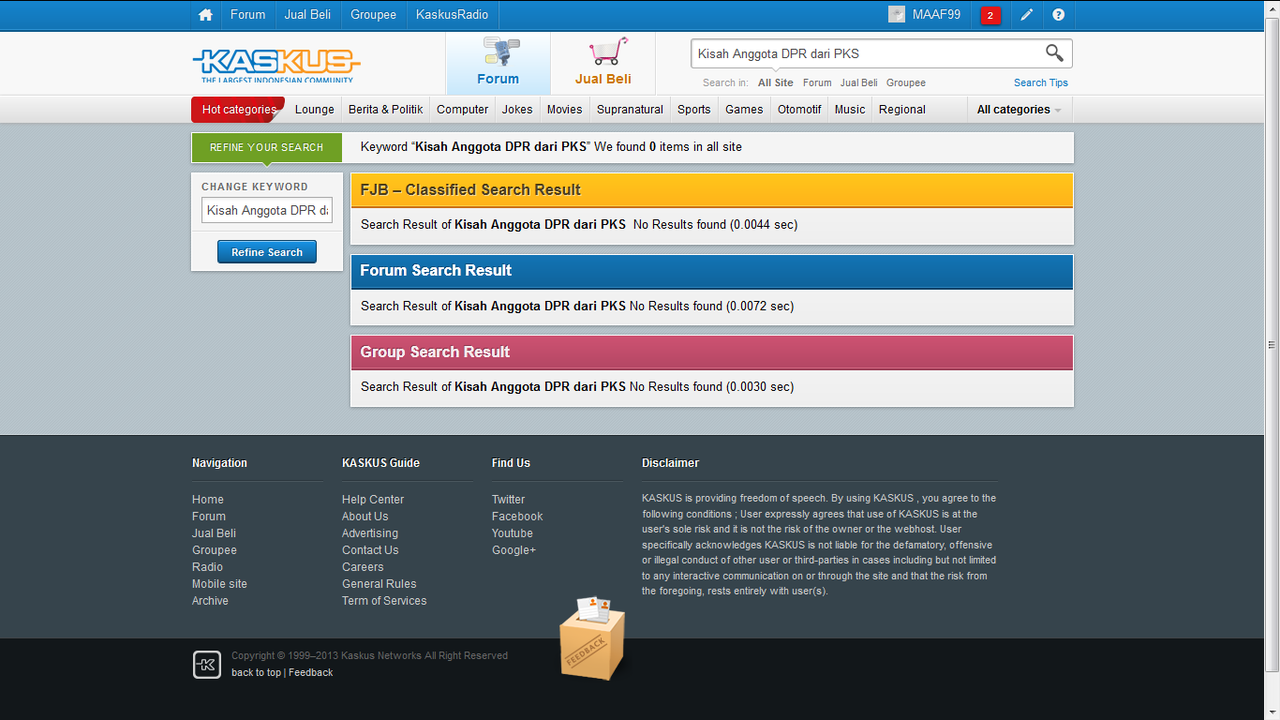1280x720 pixels.
Task: Open the red notifications badge showing 2
Action: coord(991,15)
